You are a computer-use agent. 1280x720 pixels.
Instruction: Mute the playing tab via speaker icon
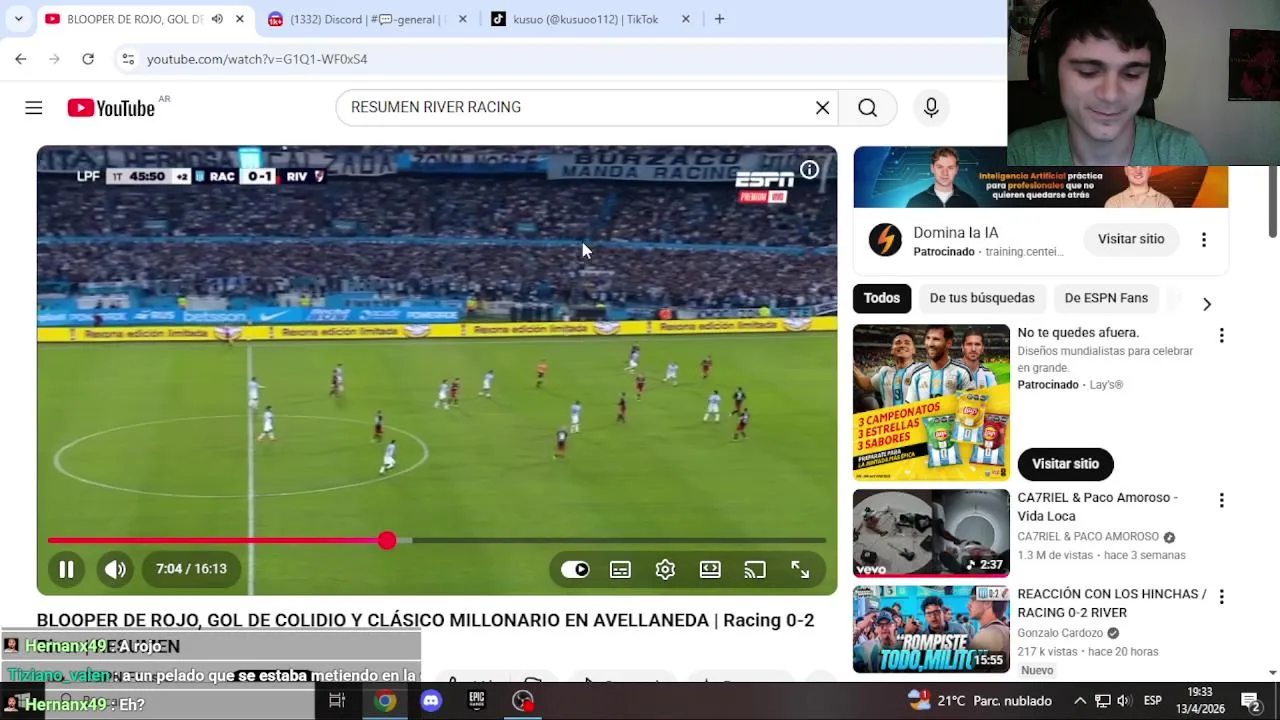click(x=217, y=19)
